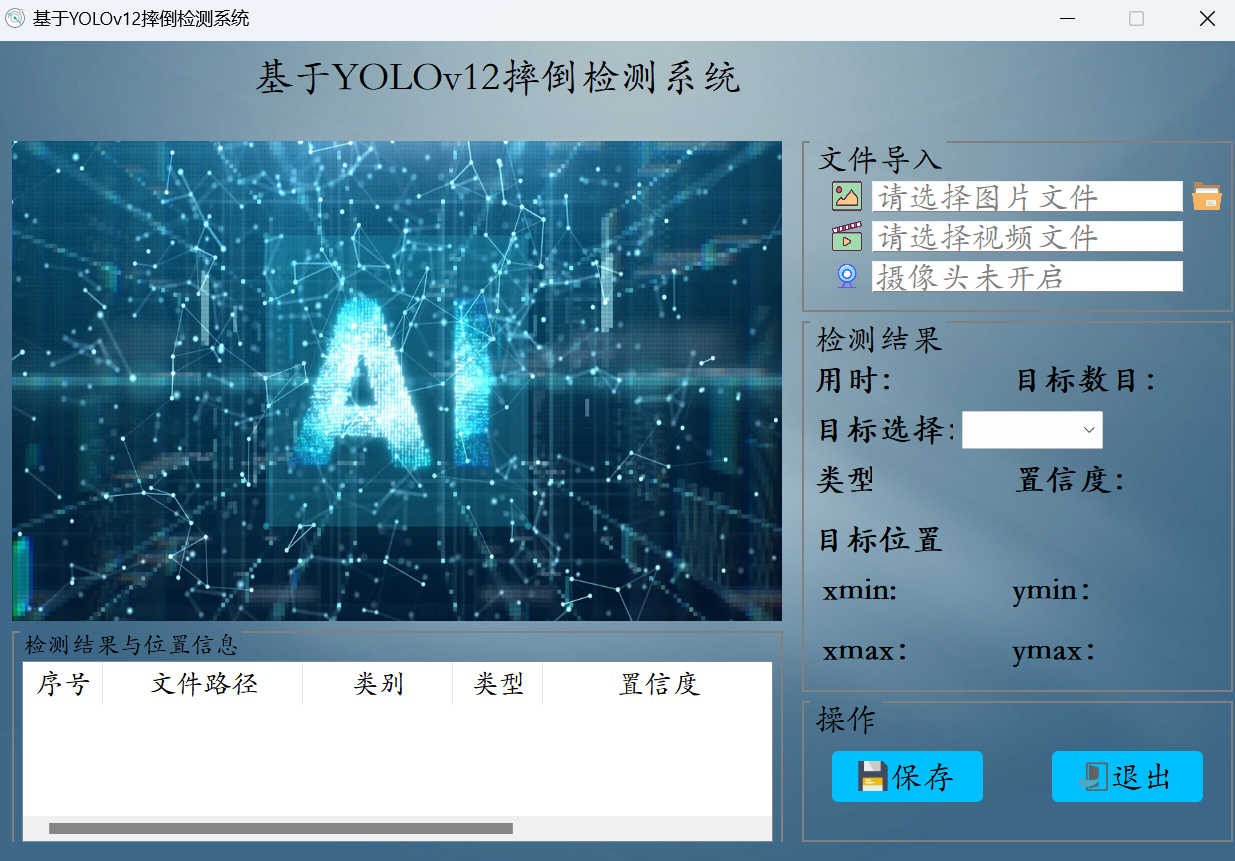Click the 用时 label
The height and width of the screenshot is (861, 1235).
855,381
